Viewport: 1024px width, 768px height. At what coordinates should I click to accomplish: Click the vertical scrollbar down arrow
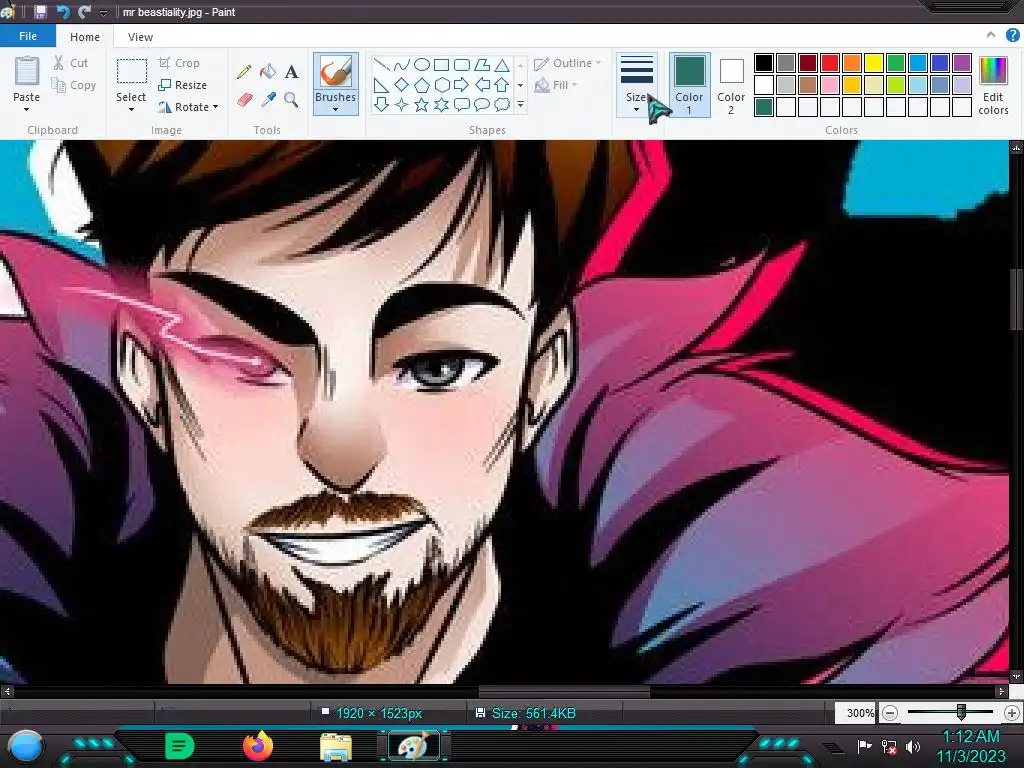pos(1016,677)
